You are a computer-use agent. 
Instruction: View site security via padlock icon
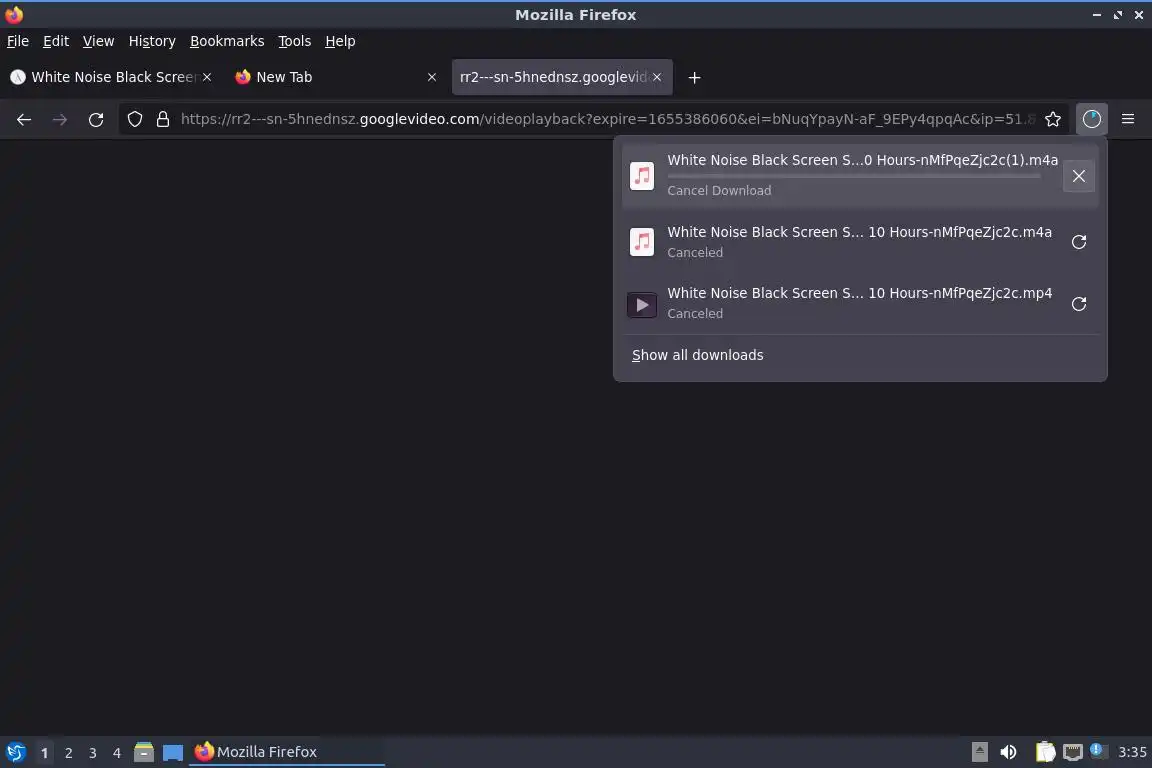point(163,119)
